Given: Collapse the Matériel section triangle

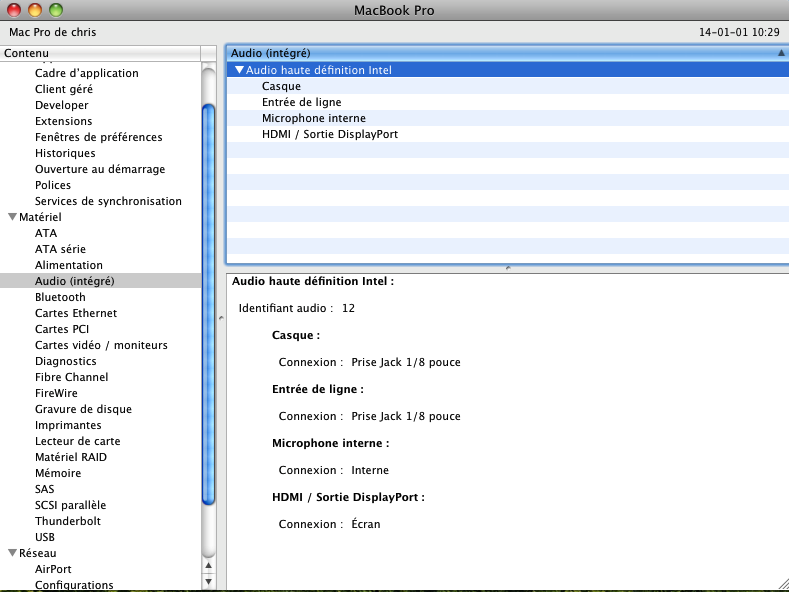Looking at the screenshot, I should click(x=13, y=217).
